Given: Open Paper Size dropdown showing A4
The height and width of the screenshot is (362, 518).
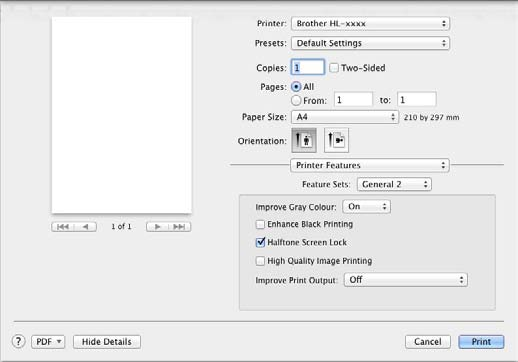Looking at the screenshot, I should click(345, 117).
